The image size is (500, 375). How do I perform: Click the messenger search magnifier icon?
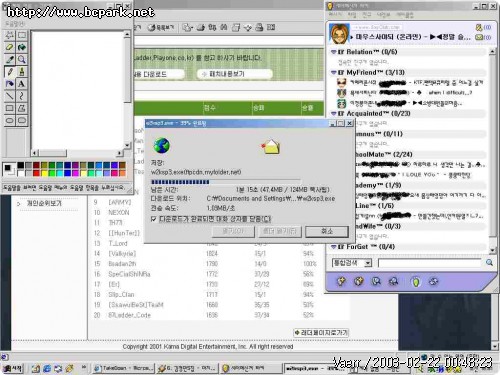[489, 262]
